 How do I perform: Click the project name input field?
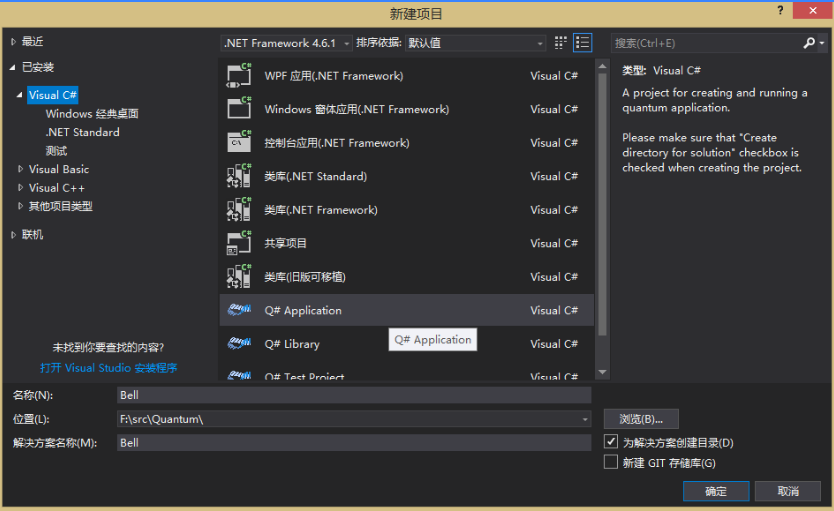(354, 395)
